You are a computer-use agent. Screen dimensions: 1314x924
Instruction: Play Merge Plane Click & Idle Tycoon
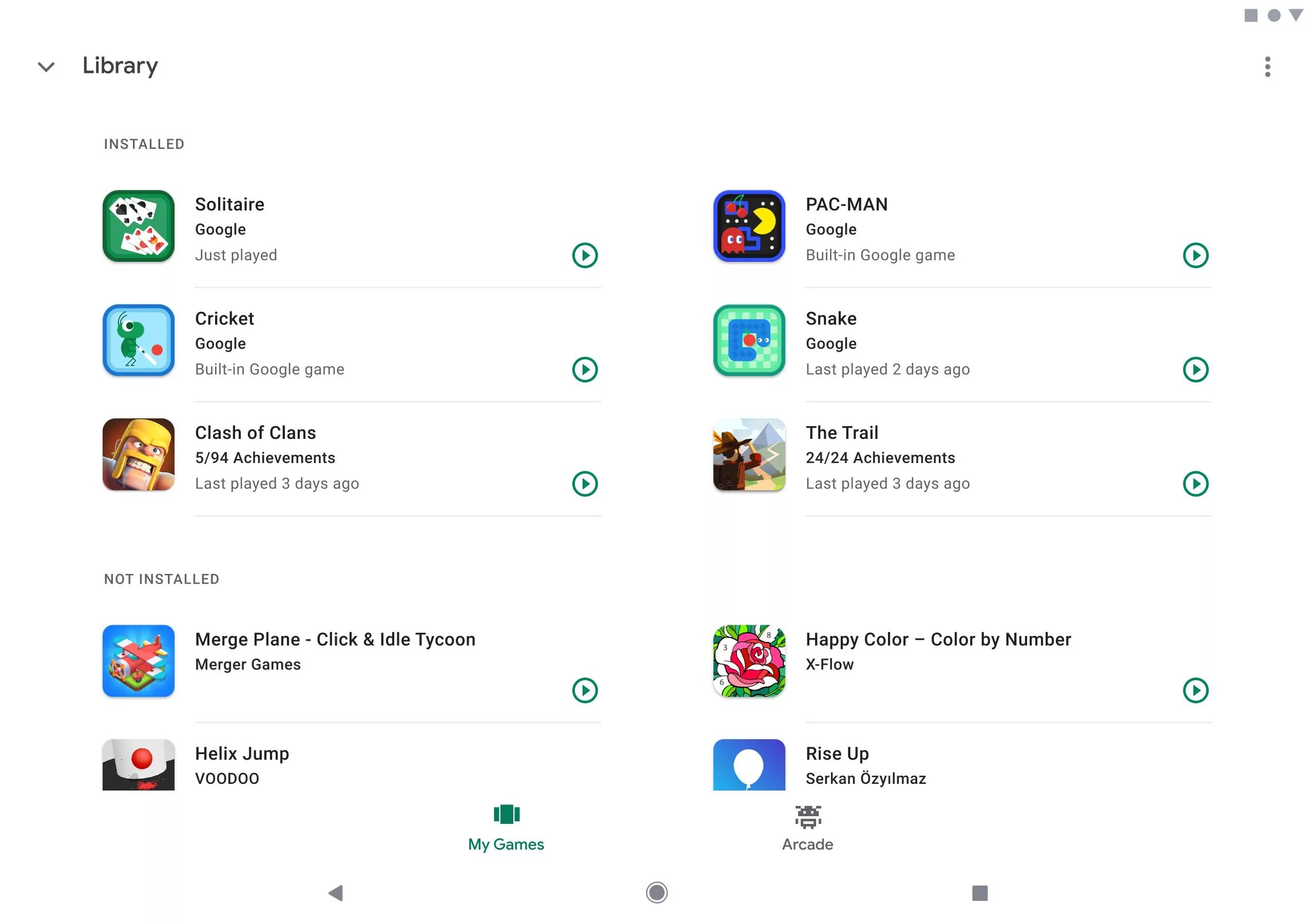click(583, 689)
